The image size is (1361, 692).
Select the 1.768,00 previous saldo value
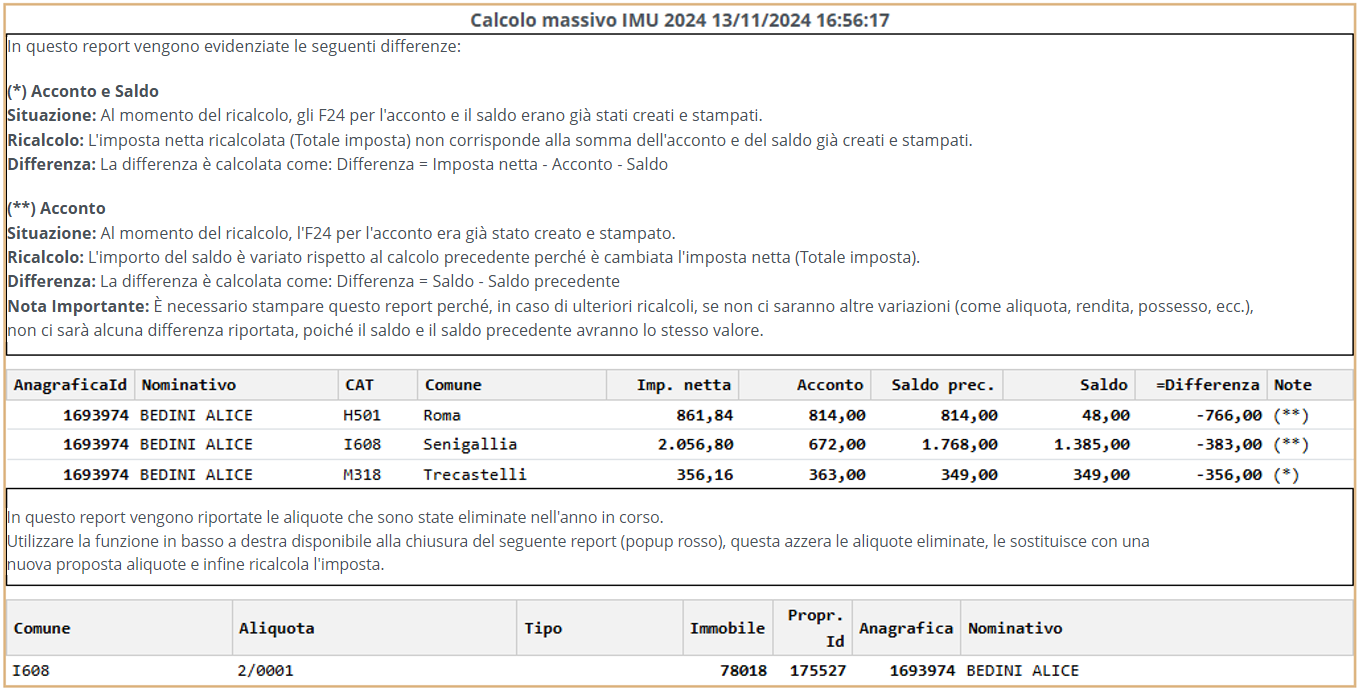point(959,445)
